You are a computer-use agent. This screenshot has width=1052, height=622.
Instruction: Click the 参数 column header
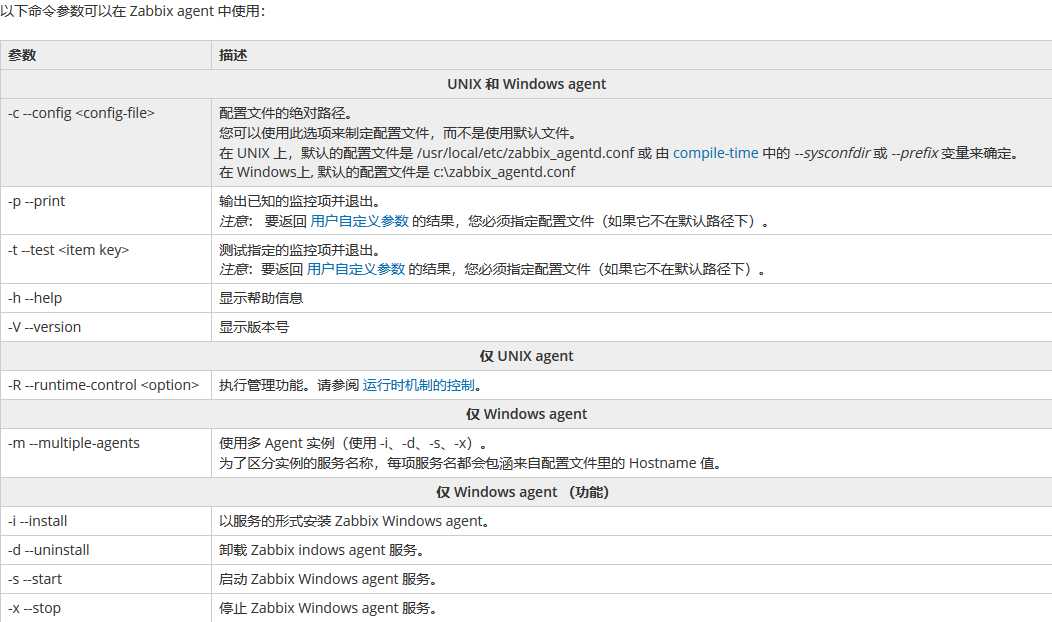click(x=105, y=55)
